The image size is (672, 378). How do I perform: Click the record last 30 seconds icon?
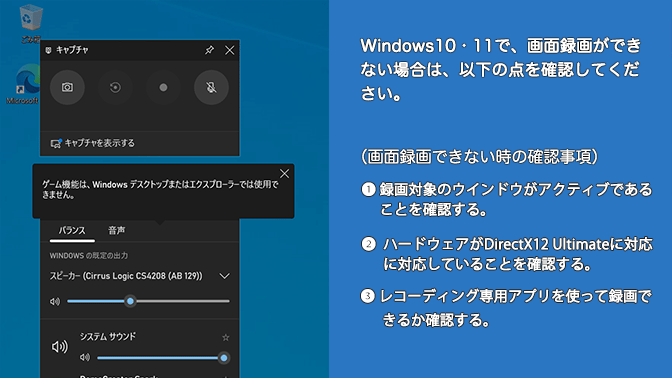(x=115, y=87)
